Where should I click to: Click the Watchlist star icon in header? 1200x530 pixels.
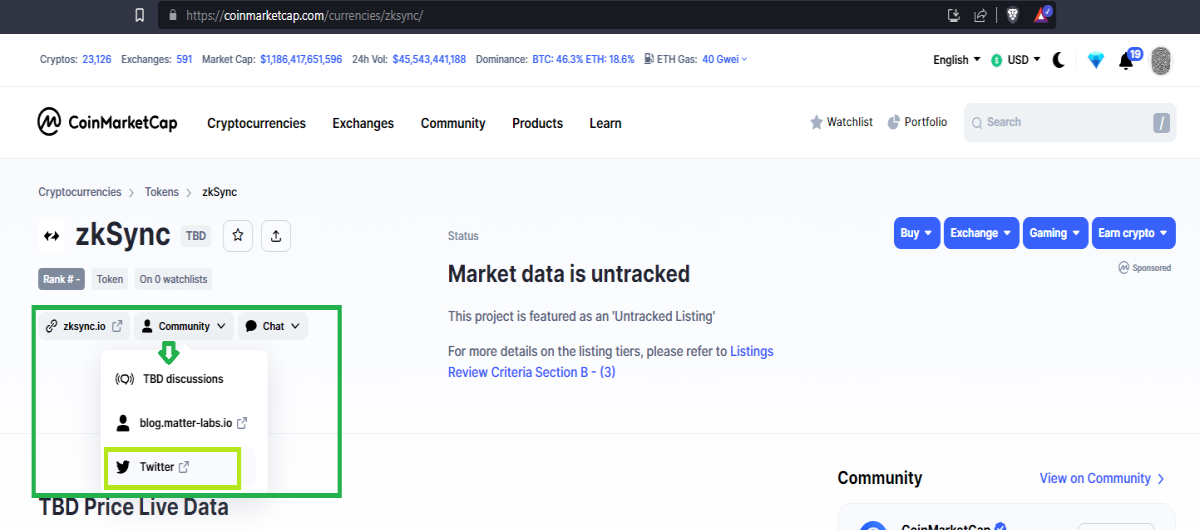[816, 122]
